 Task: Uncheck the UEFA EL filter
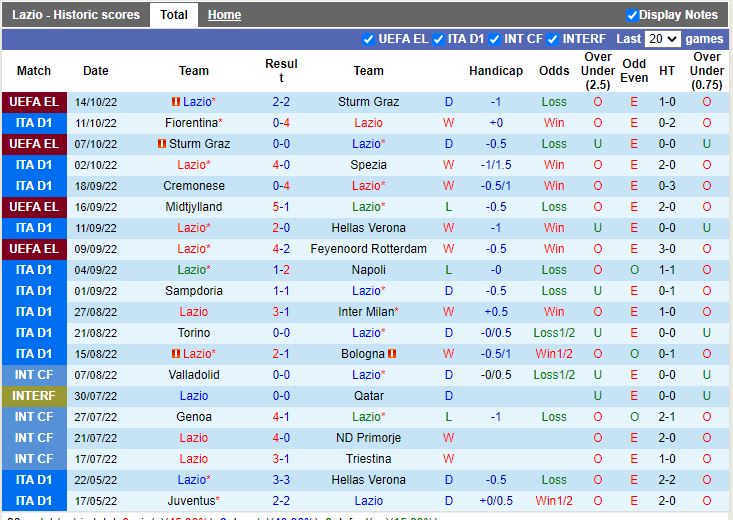tap(368, 39)
